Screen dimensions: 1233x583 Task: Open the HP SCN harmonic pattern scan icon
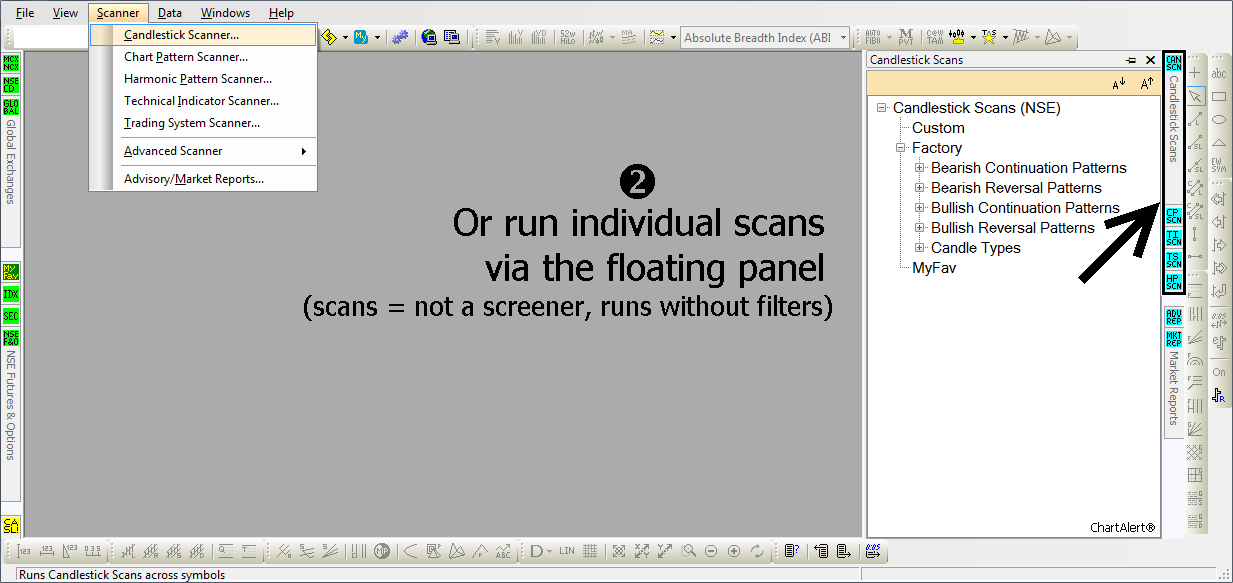pyautogui.click(x=1174, y=282)
